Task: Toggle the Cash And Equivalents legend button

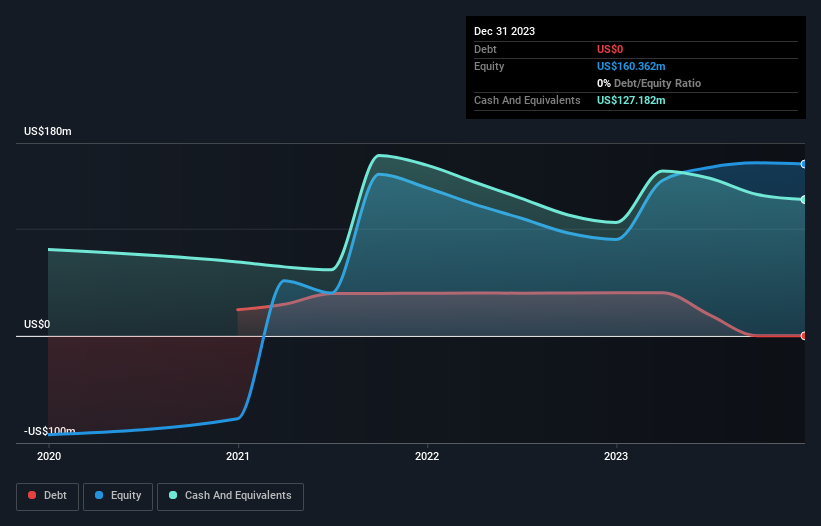Action: pos(230,497)
